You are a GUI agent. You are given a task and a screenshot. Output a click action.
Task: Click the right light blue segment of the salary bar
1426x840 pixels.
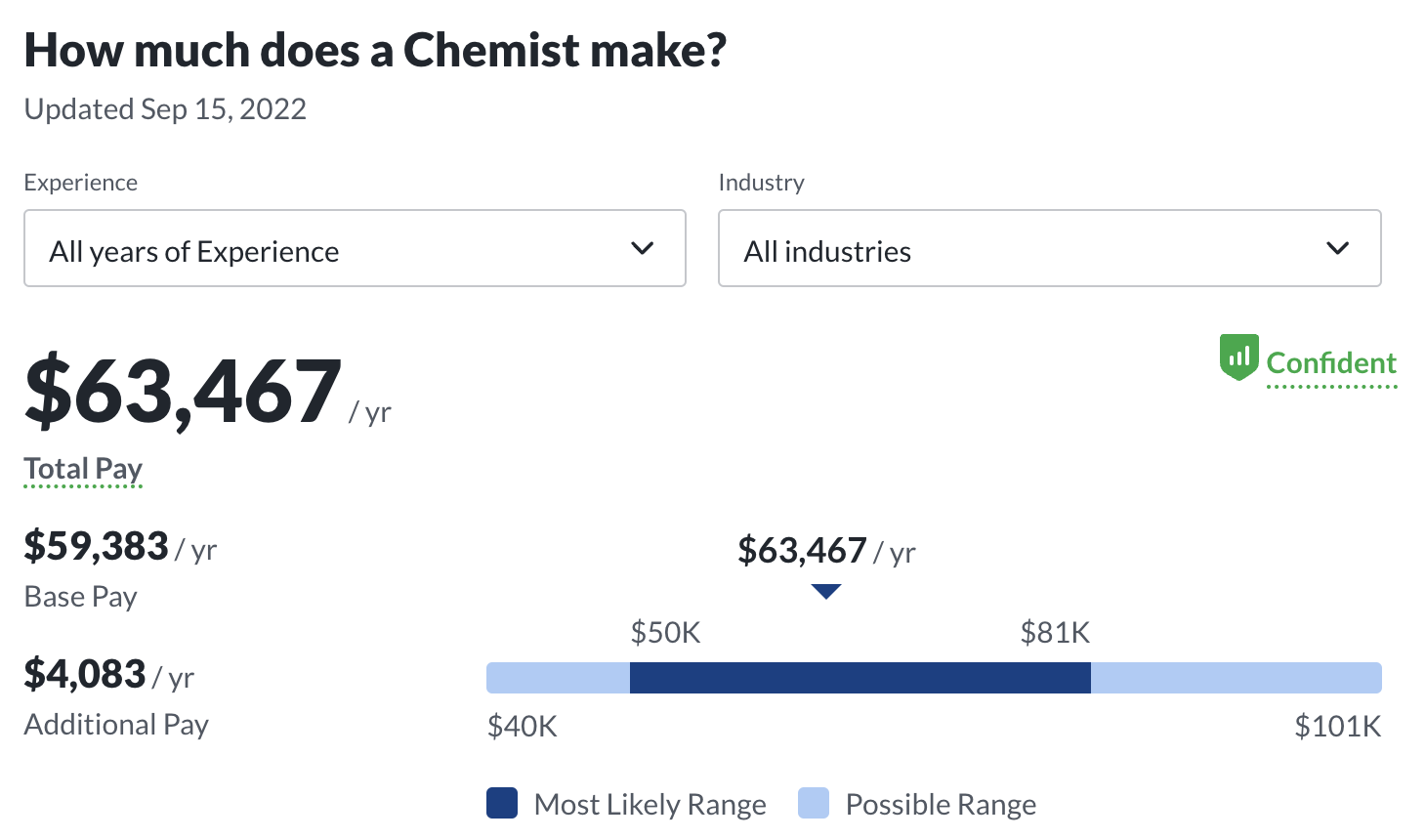[x=1236, y=678]
